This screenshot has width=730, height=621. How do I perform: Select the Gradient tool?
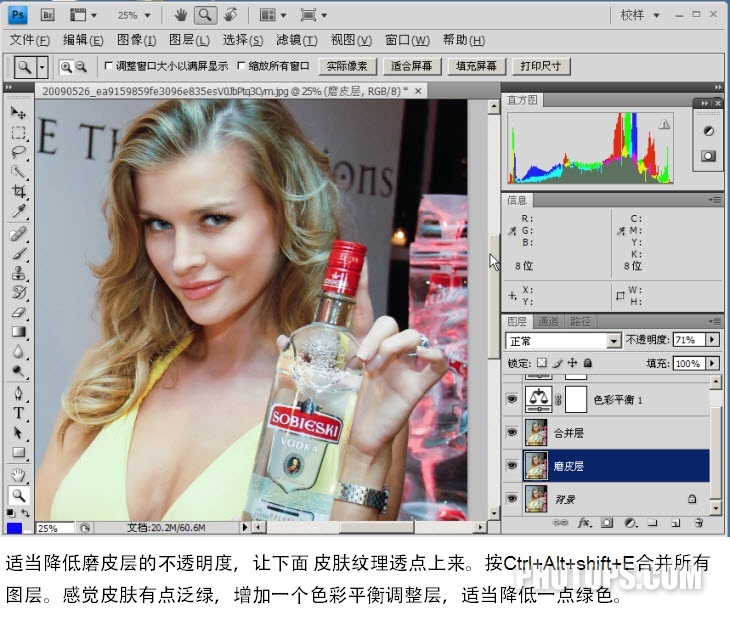tap(18, 332)
